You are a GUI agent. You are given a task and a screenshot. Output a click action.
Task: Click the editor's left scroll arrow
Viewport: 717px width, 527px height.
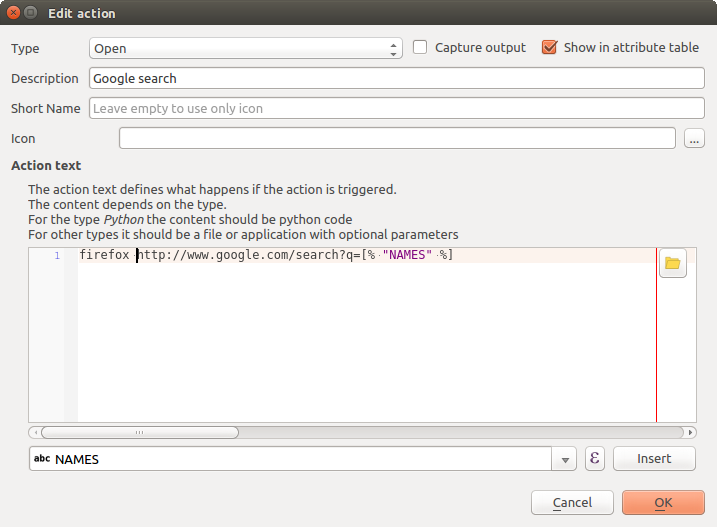35,433
